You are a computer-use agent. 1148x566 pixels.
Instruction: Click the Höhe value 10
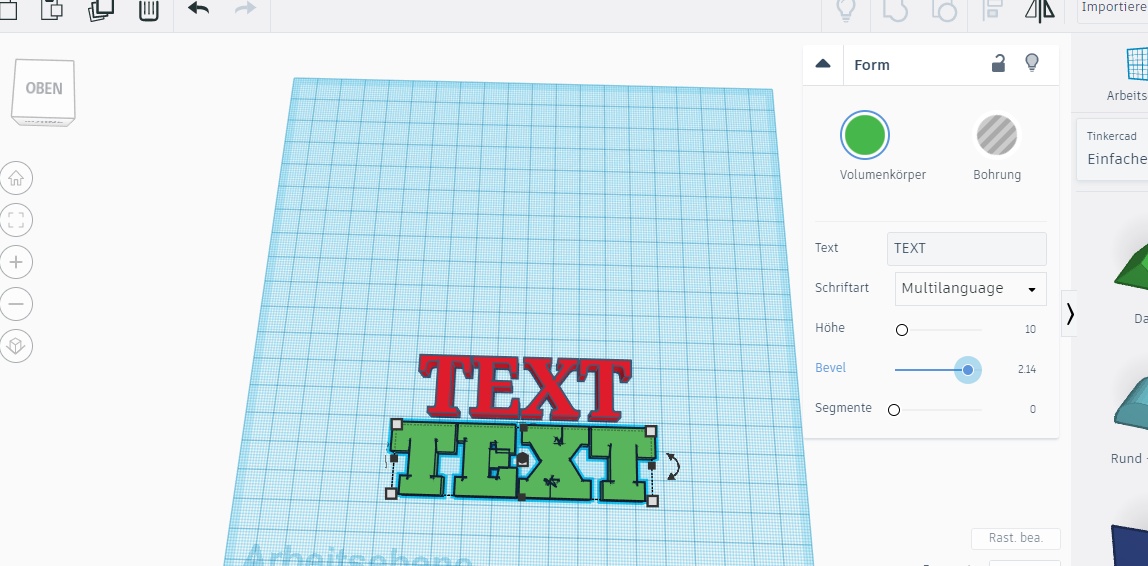click(x=1030, y=329)
